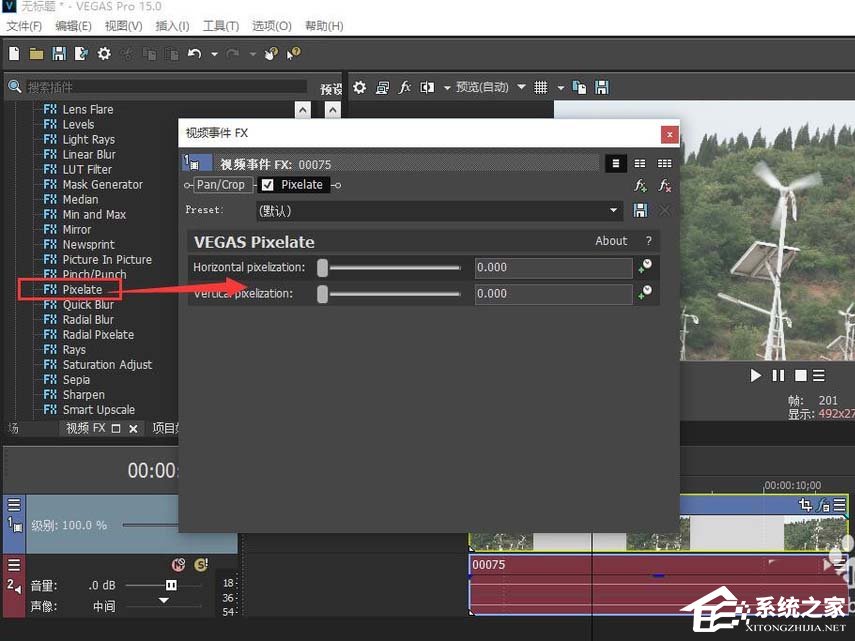The image size is (855, 641).
Task: Expand the undo history dropdown arrow
Action: 214,54
